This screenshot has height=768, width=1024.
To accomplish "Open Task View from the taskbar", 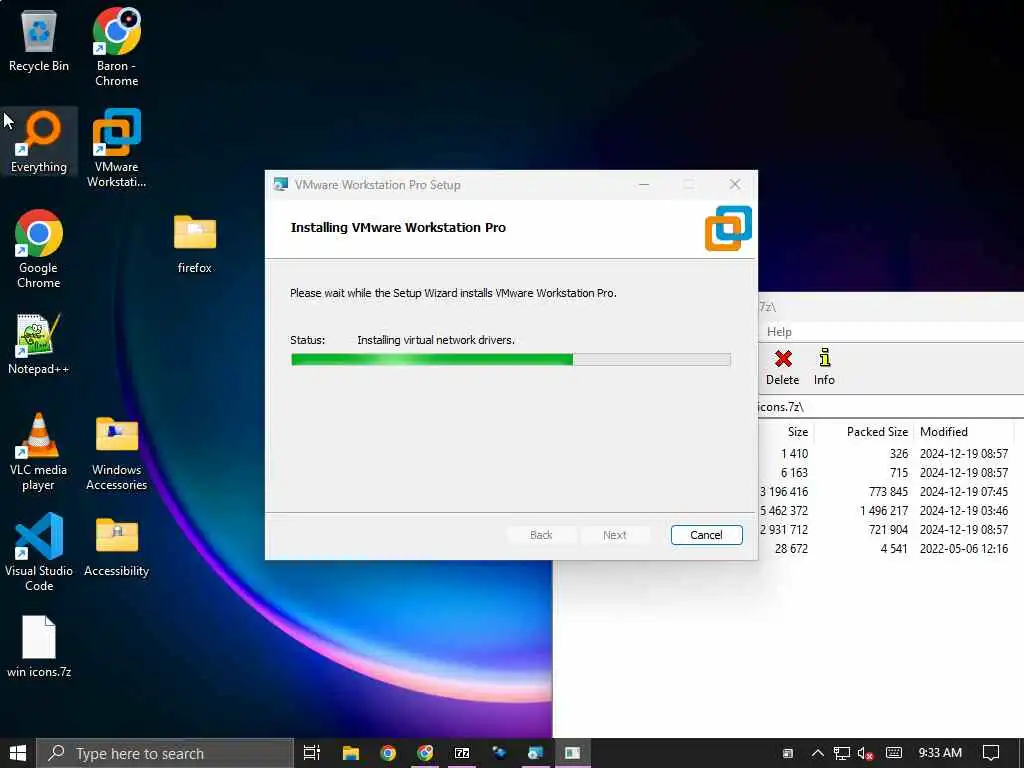I will pos(312,753).
